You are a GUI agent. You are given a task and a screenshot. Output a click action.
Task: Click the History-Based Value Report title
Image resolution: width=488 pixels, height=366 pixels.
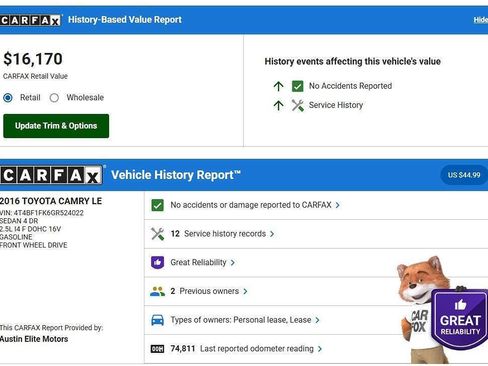(125, 20)
